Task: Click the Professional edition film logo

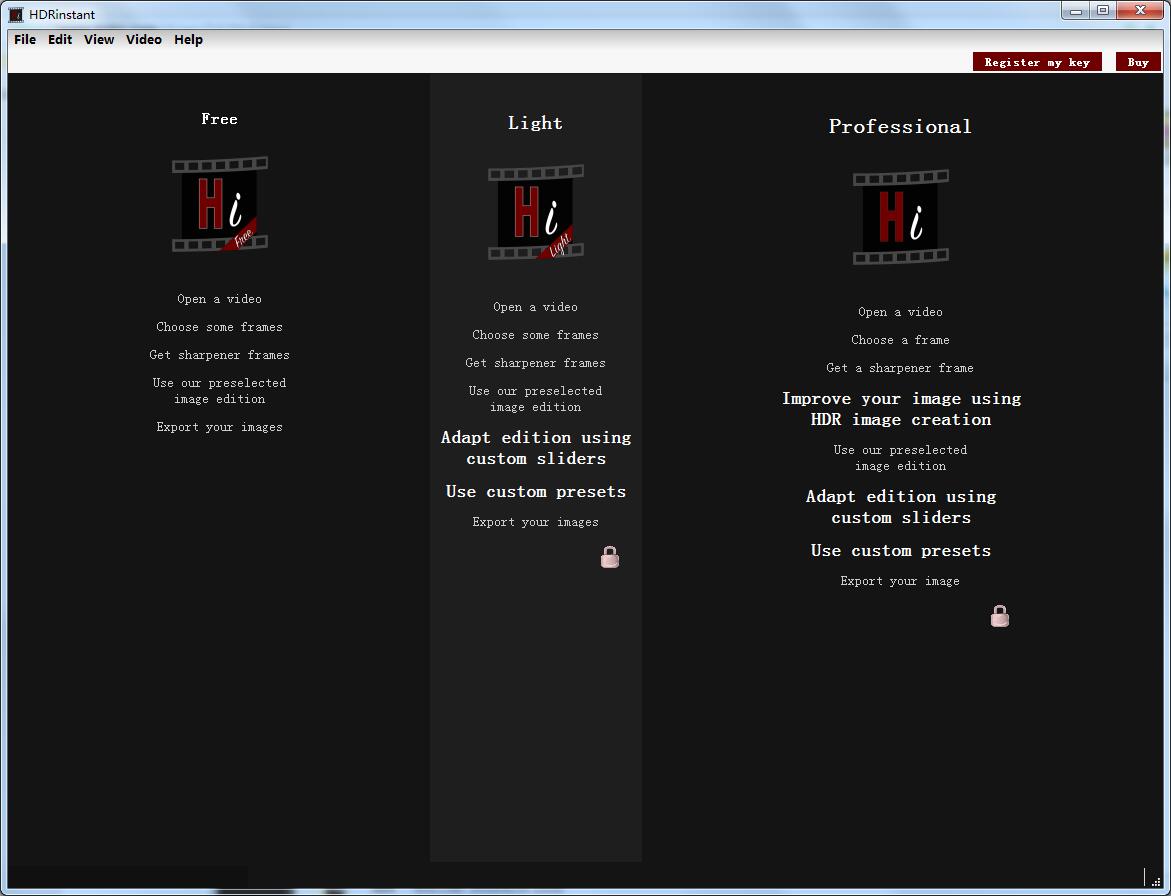Action: pyautogui.click(x=900, y=217)
